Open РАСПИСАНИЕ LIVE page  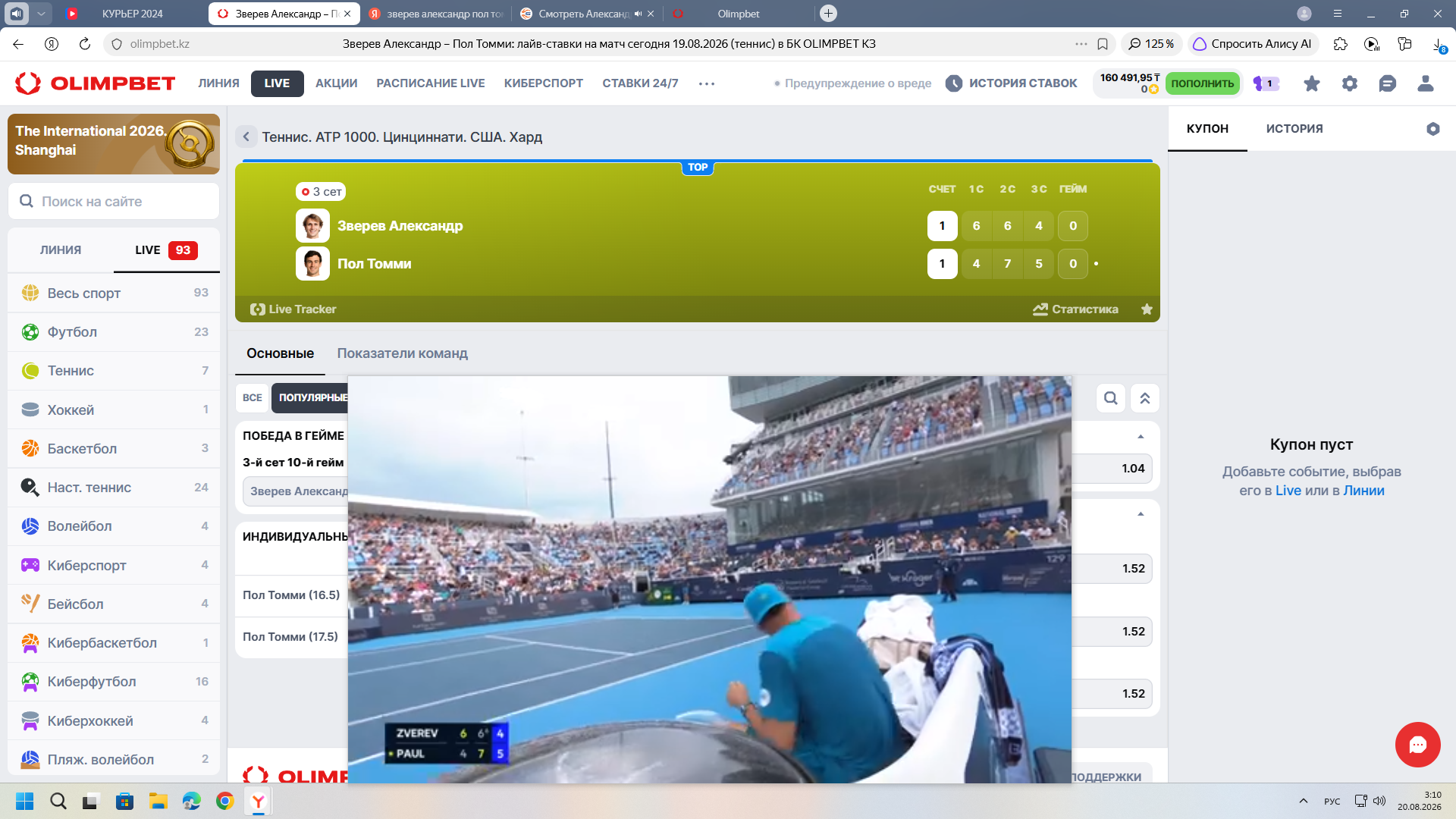[431, 83]
